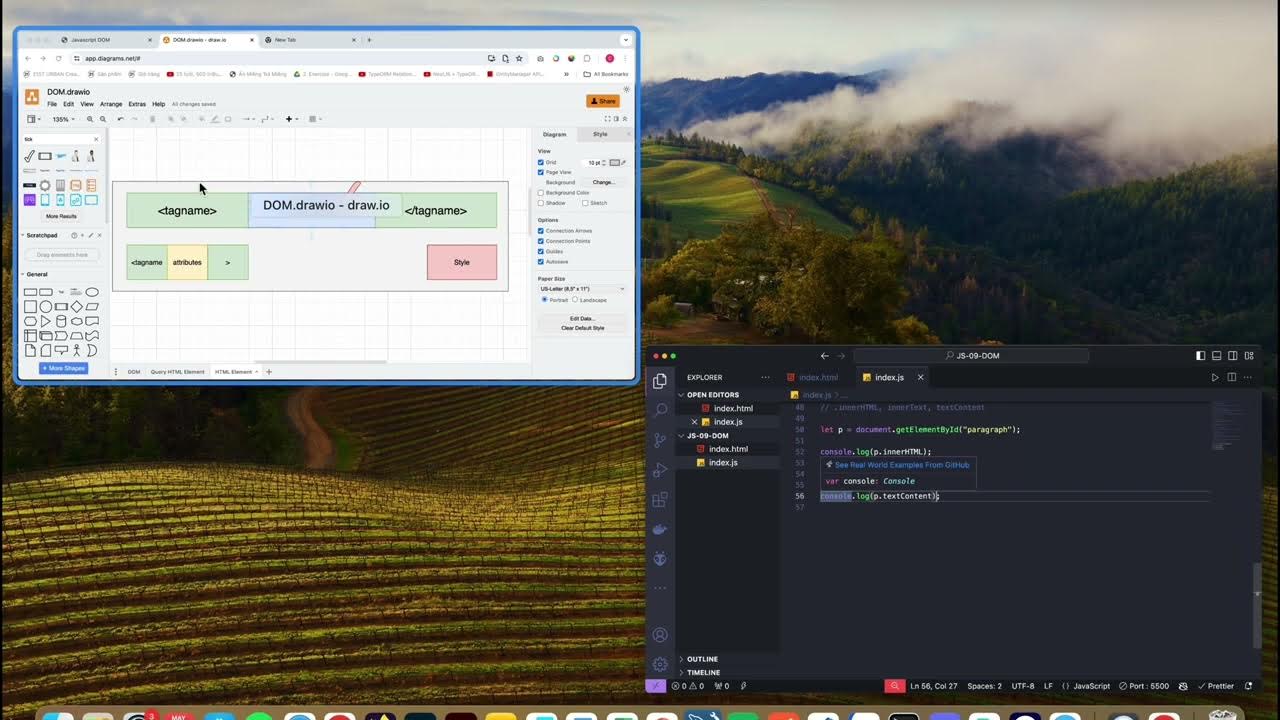Switch to Style tab in draw.io
The width and height of the screenshot is (1280, 720).
(600, 134)
